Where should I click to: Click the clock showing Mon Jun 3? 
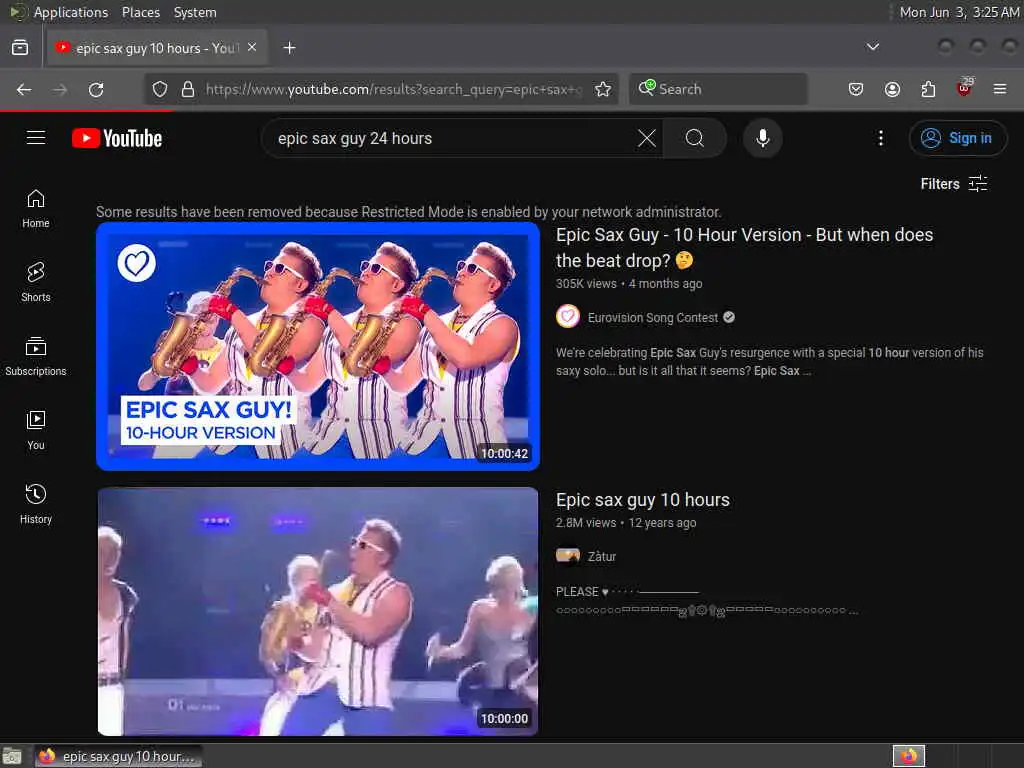point(959,12)
